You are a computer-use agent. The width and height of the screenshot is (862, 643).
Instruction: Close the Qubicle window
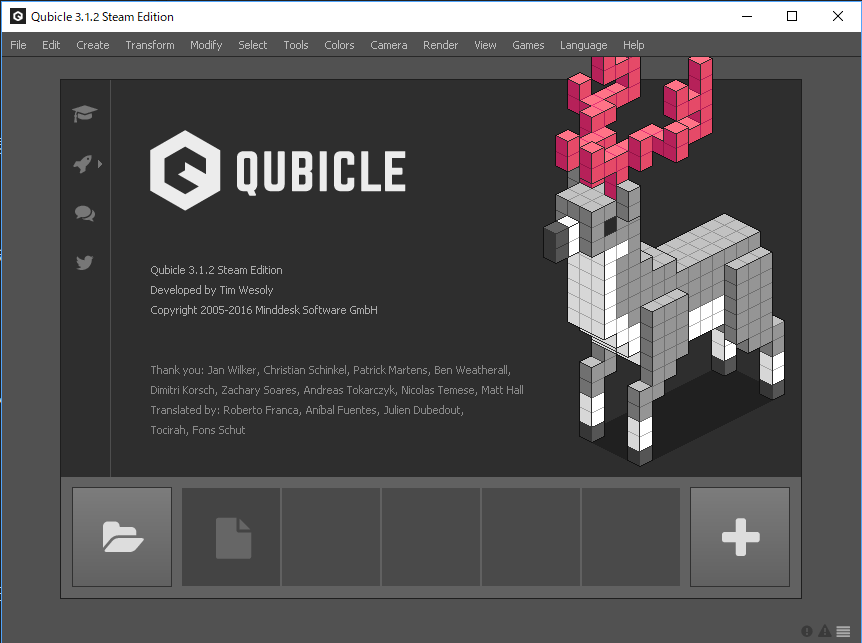click(x=838, y=16)
